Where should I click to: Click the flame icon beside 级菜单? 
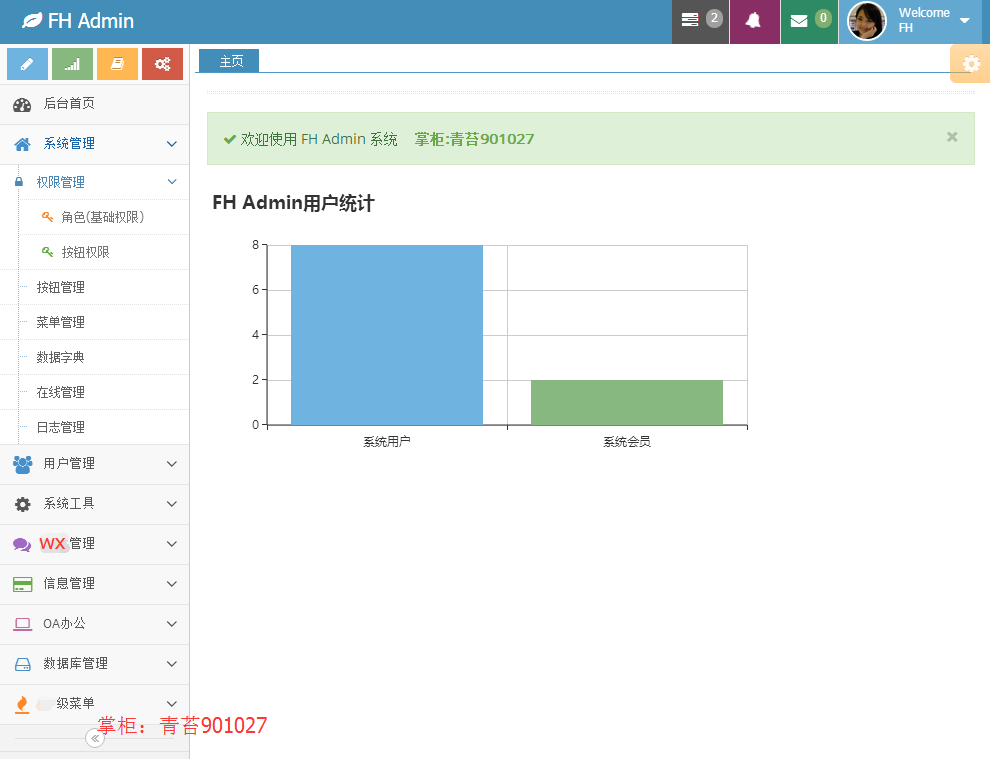tap(22, 704)
